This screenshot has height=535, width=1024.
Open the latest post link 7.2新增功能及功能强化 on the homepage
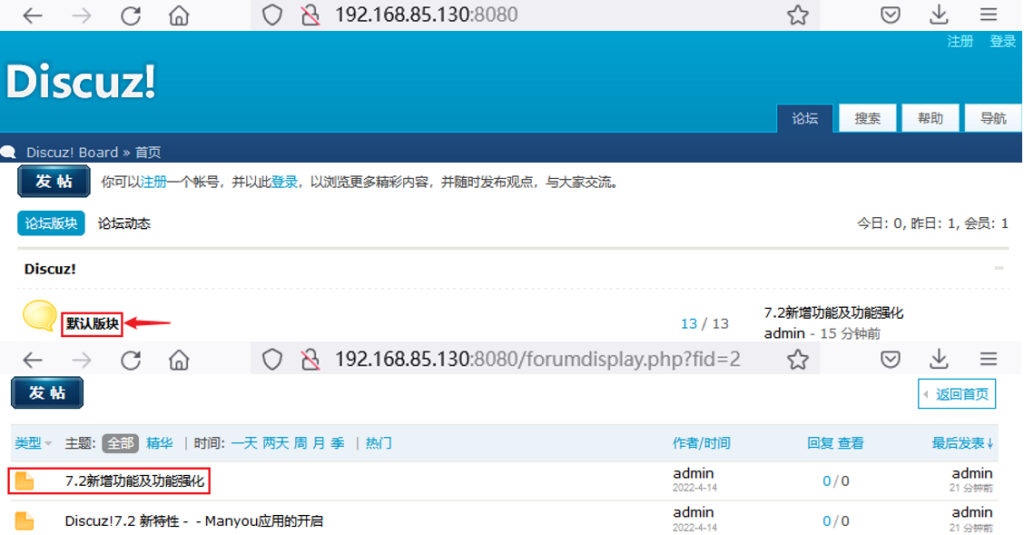point(833,313)
